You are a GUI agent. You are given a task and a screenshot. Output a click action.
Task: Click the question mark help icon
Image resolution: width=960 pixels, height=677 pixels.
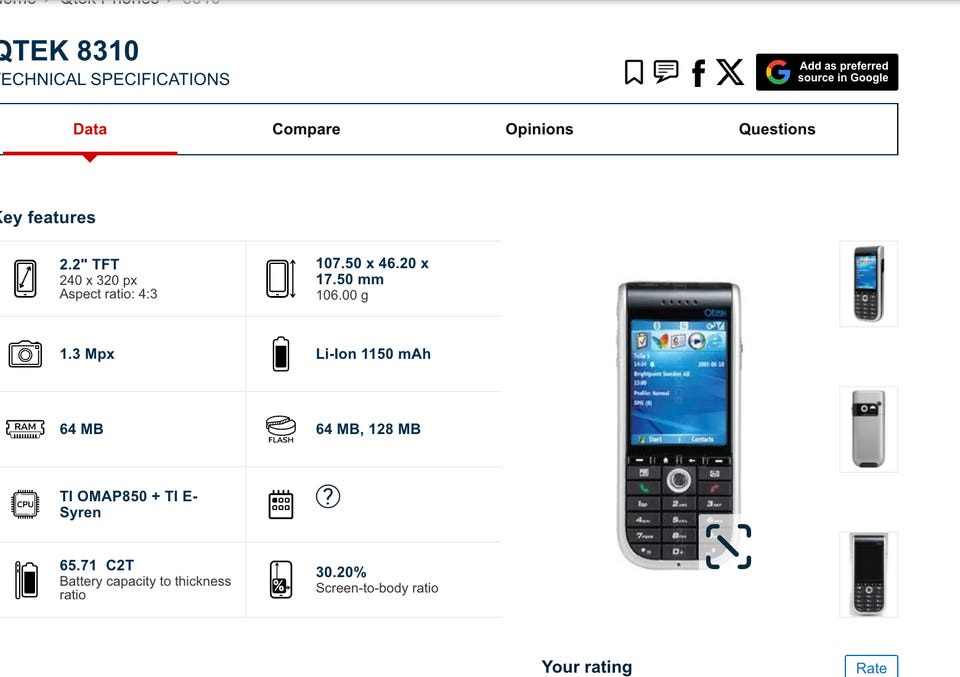328,496
